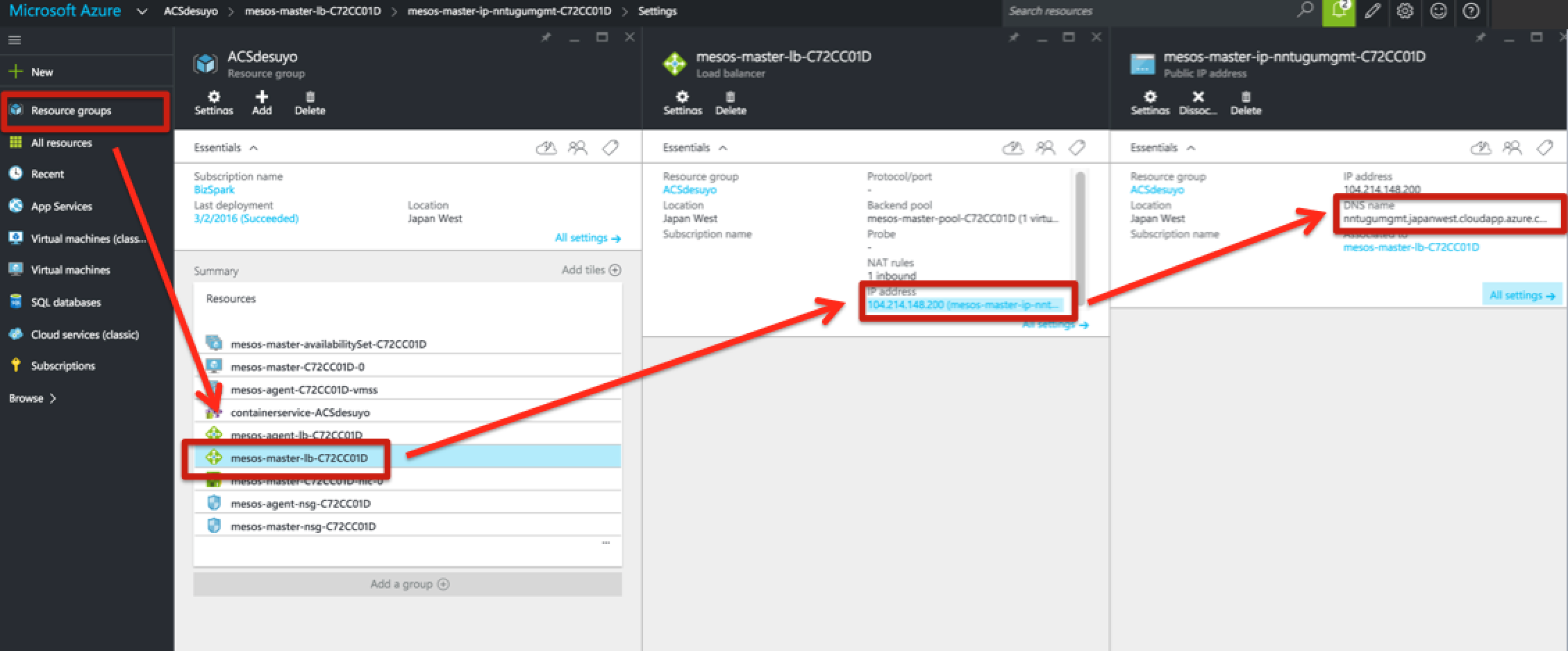This screenshot has width=1568, height=651.
Task: Click the tags icon in ACSdesuyo Essentials bar
Action: point(610,148)
